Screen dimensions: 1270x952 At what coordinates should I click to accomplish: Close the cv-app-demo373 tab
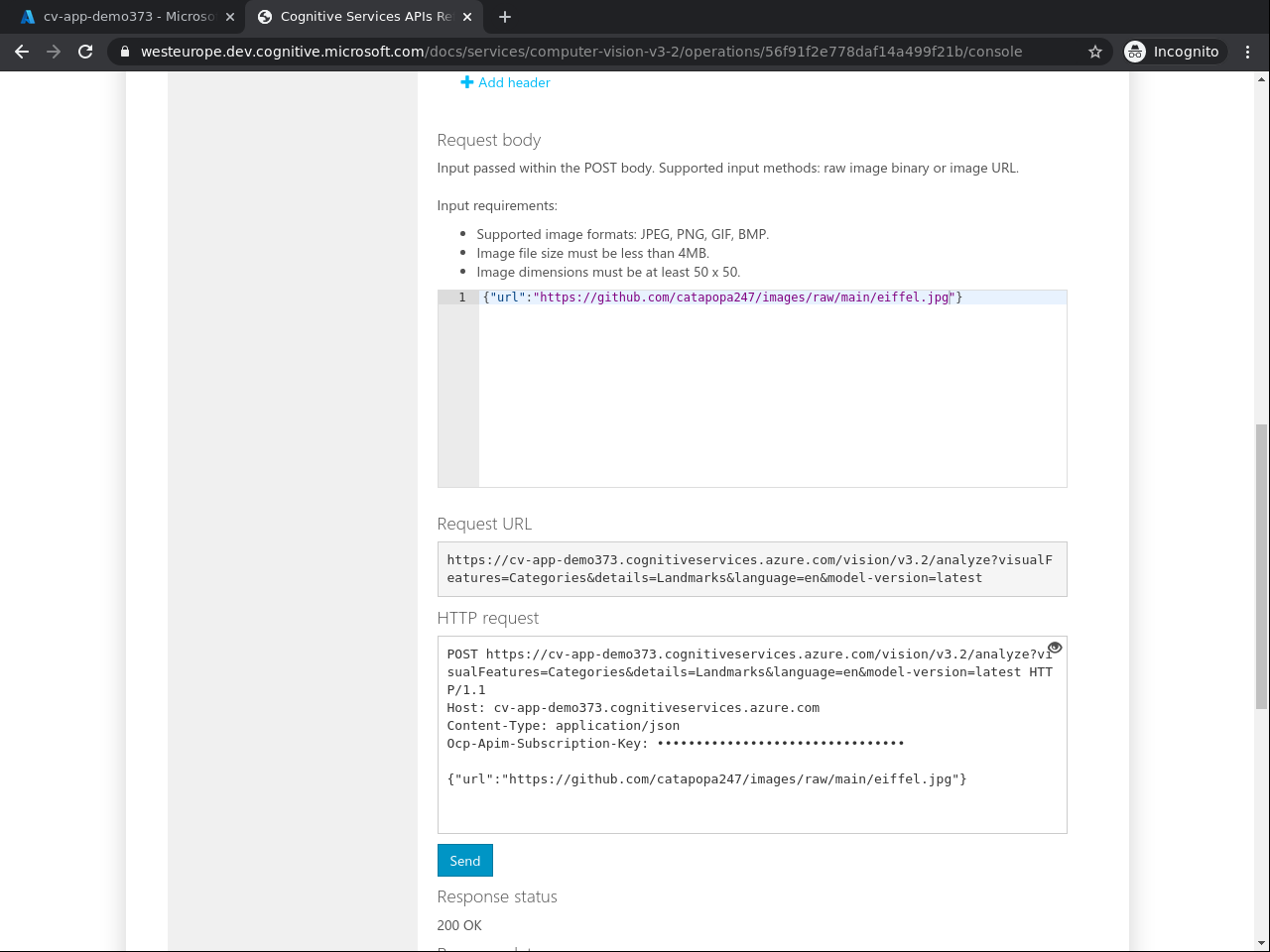tap(230, 17)
